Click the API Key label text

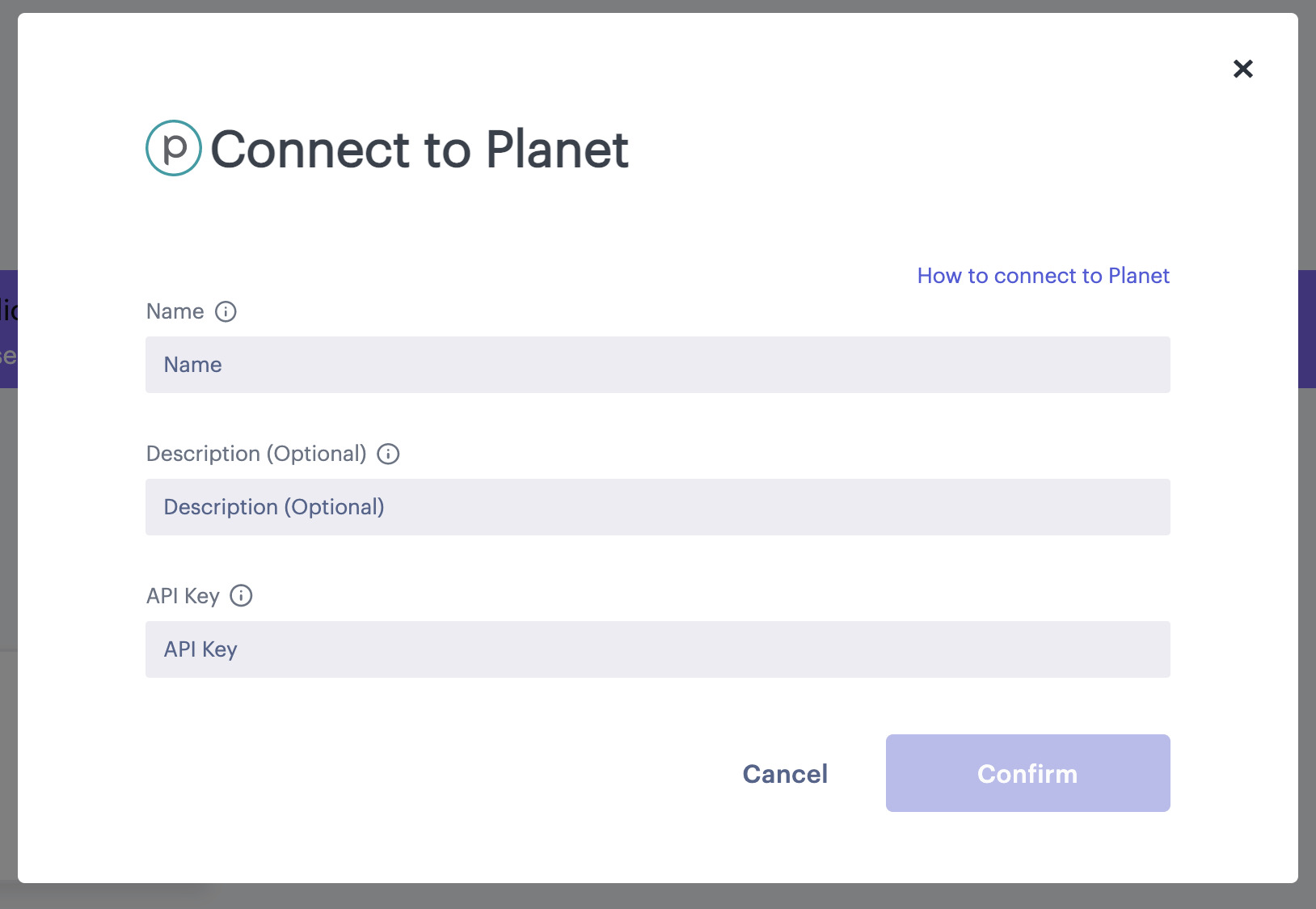(x=183, y=596)
